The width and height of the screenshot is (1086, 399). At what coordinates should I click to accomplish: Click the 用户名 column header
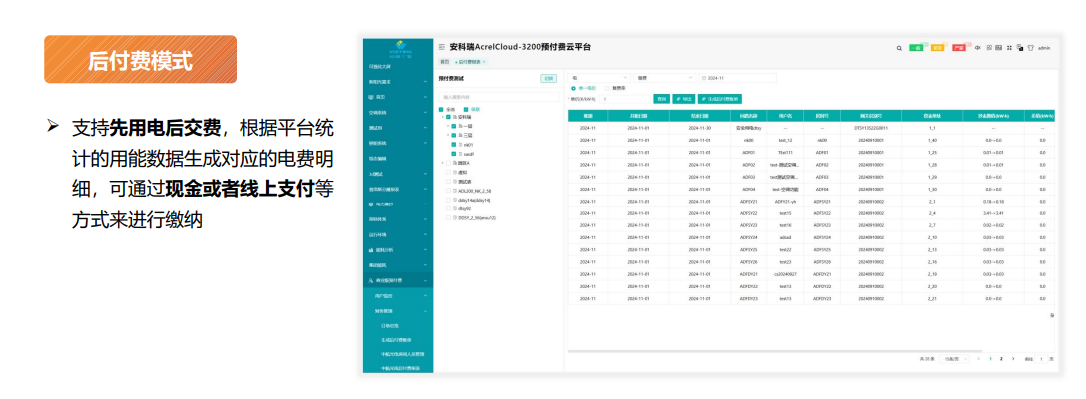point(785,116)
